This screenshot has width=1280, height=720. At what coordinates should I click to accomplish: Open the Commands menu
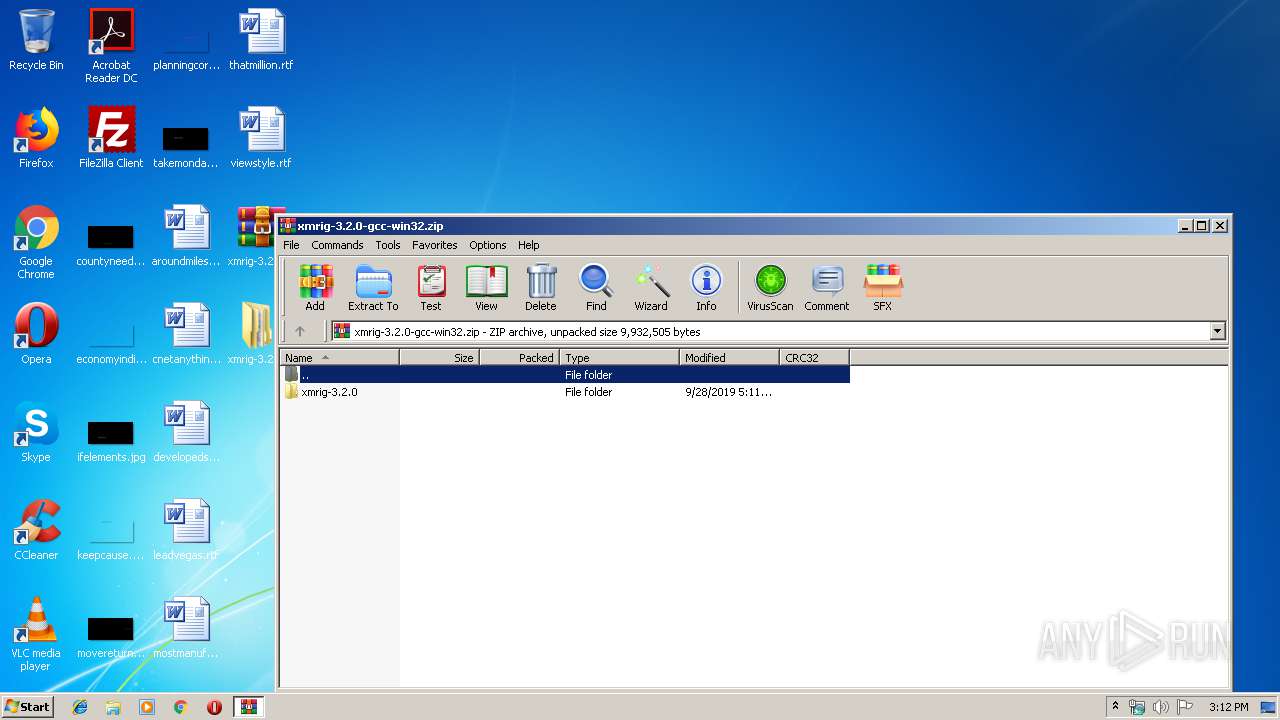tap(337, 245)
